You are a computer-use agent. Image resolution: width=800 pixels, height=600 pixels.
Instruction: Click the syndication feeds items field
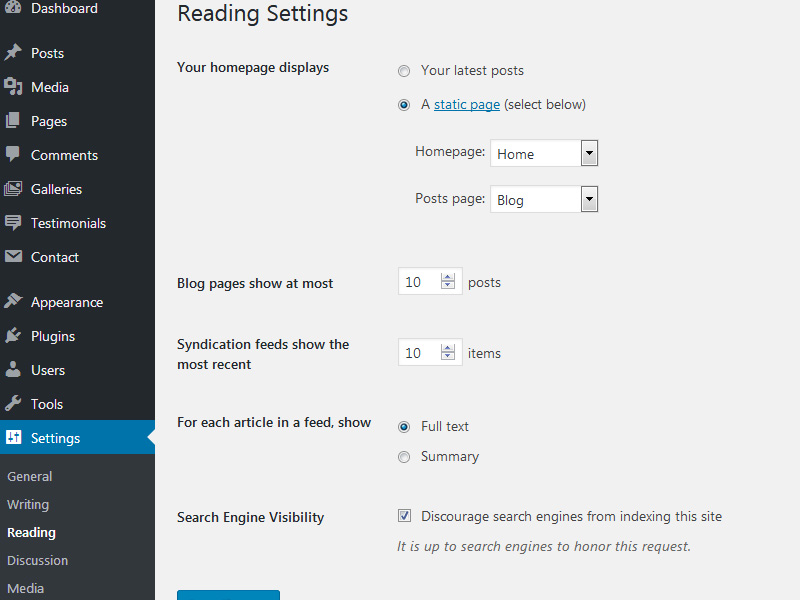coord(419,353)
